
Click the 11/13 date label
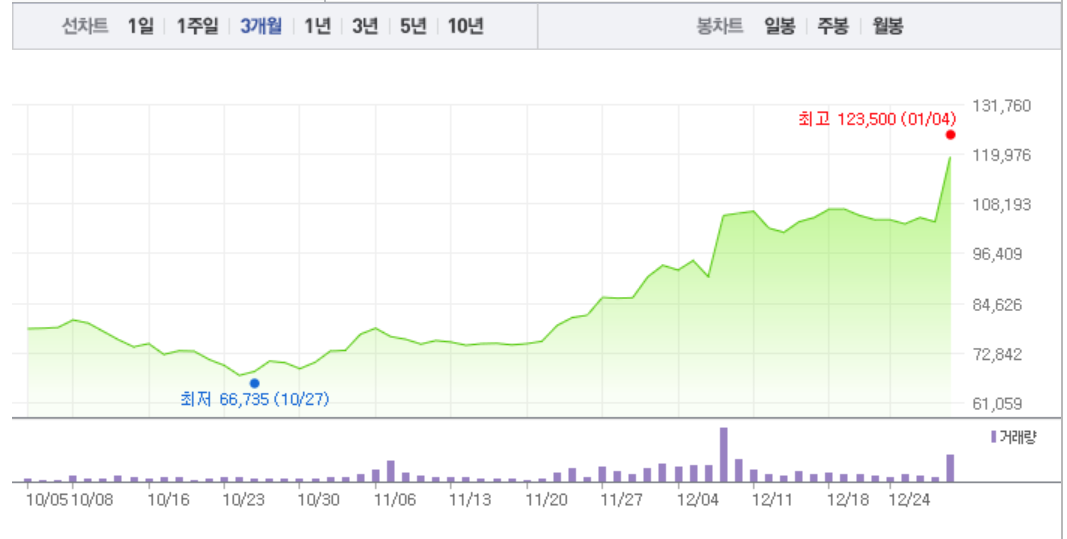tap(470, 500)
